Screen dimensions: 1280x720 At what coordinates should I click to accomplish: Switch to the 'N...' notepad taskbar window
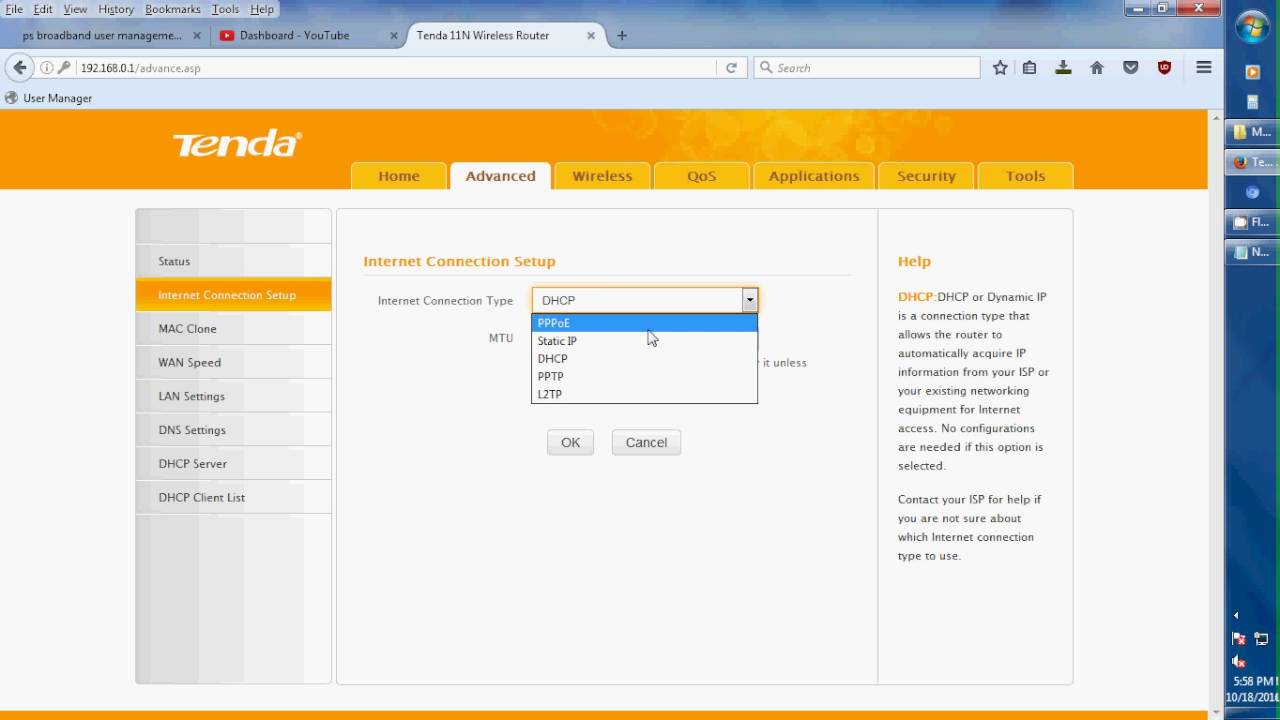(x=1253, y=252)
